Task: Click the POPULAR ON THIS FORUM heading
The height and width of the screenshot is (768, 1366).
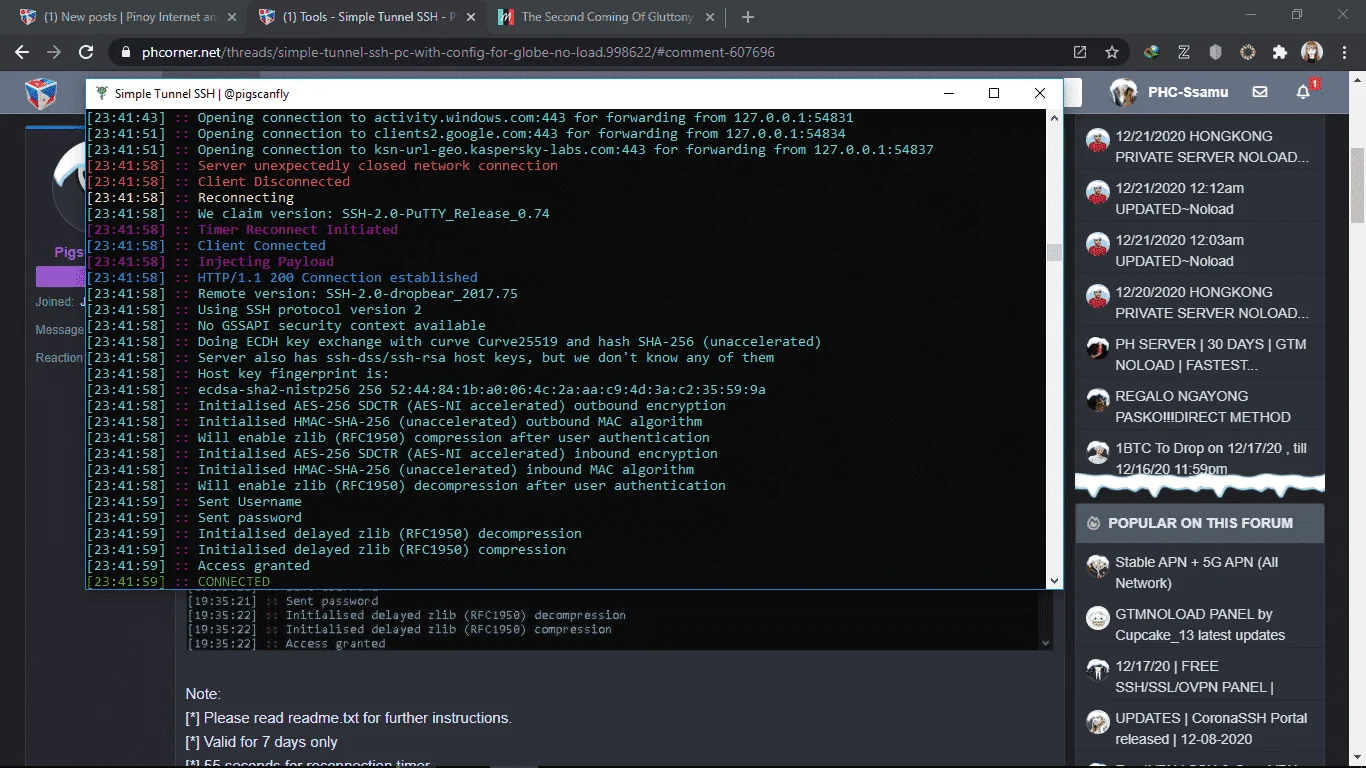Action: coord(1200,523)
